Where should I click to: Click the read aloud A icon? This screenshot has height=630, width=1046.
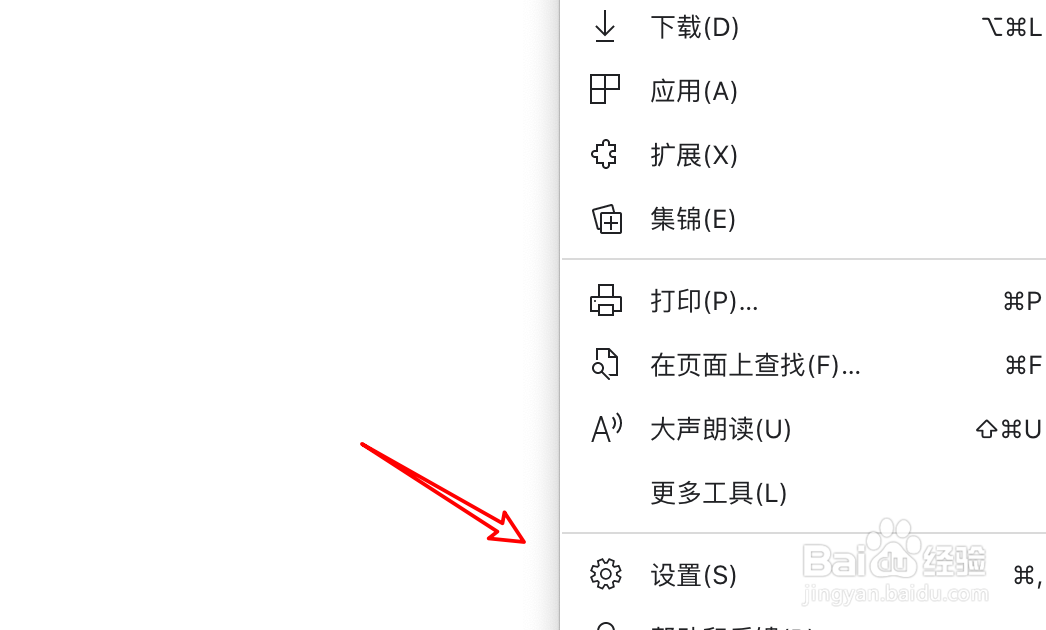pos(606,428)
